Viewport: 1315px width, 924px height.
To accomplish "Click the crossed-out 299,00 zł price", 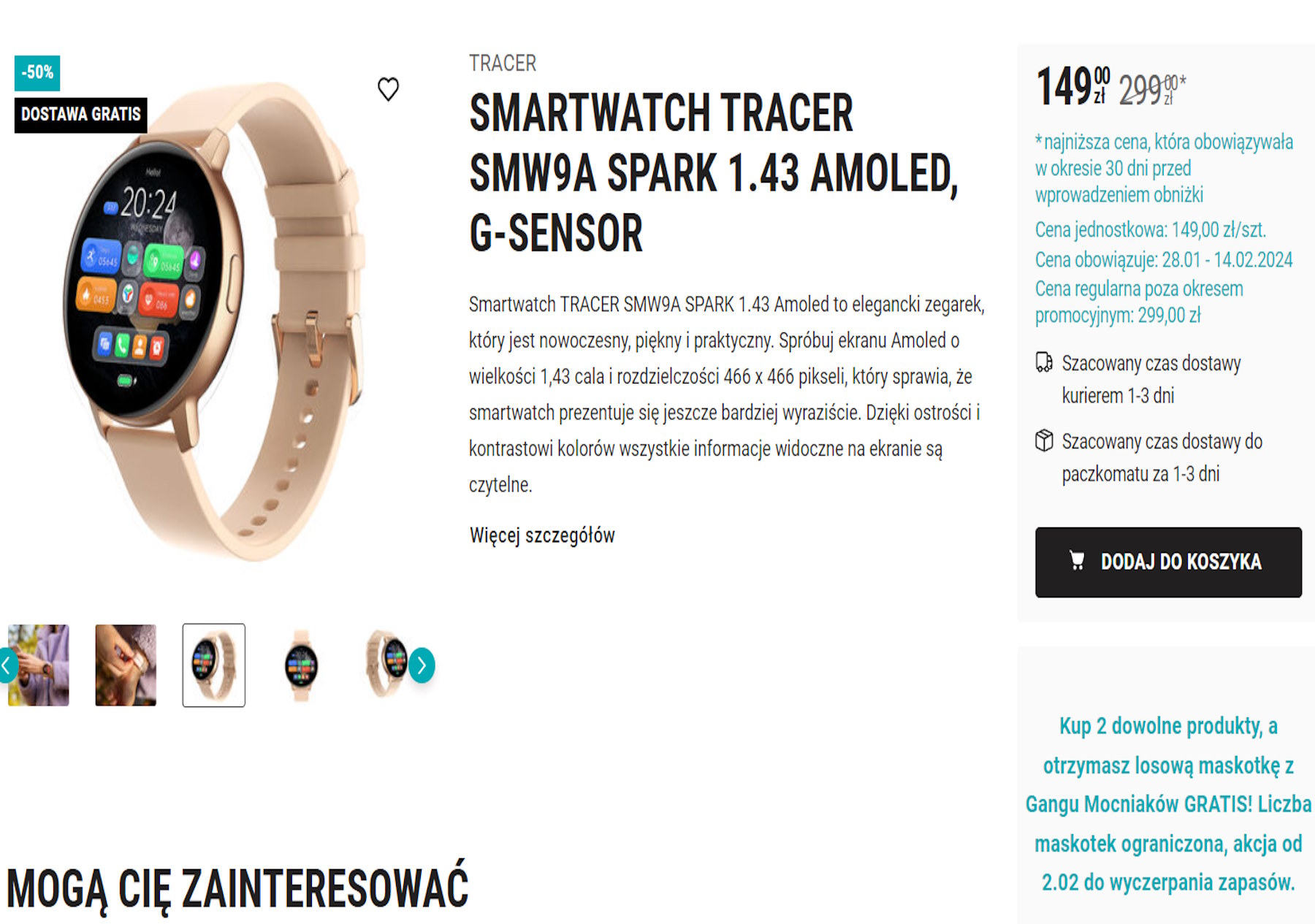I will [x=1152, y=90].
